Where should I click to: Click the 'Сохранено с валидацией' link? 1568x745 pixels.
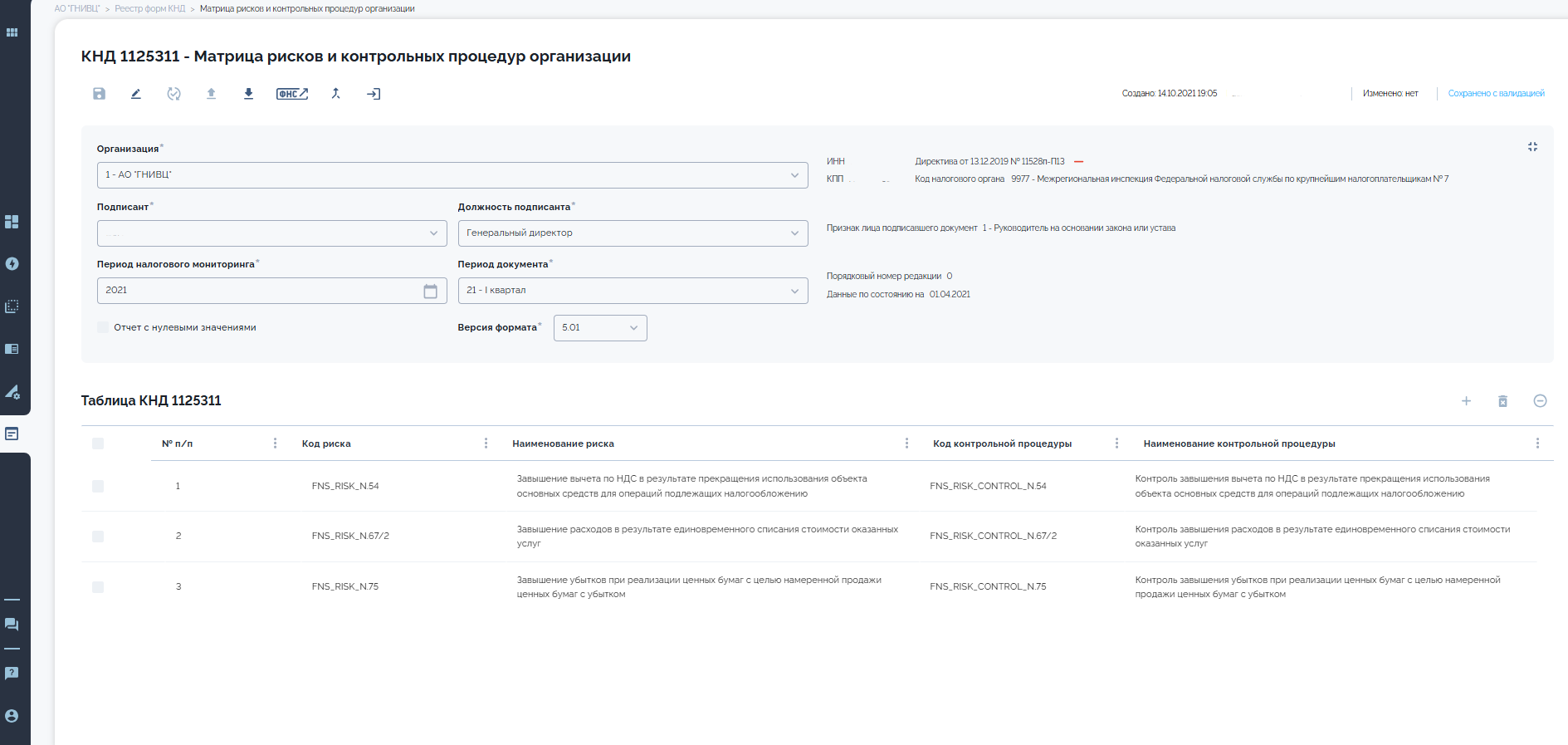pos(1496,94)
